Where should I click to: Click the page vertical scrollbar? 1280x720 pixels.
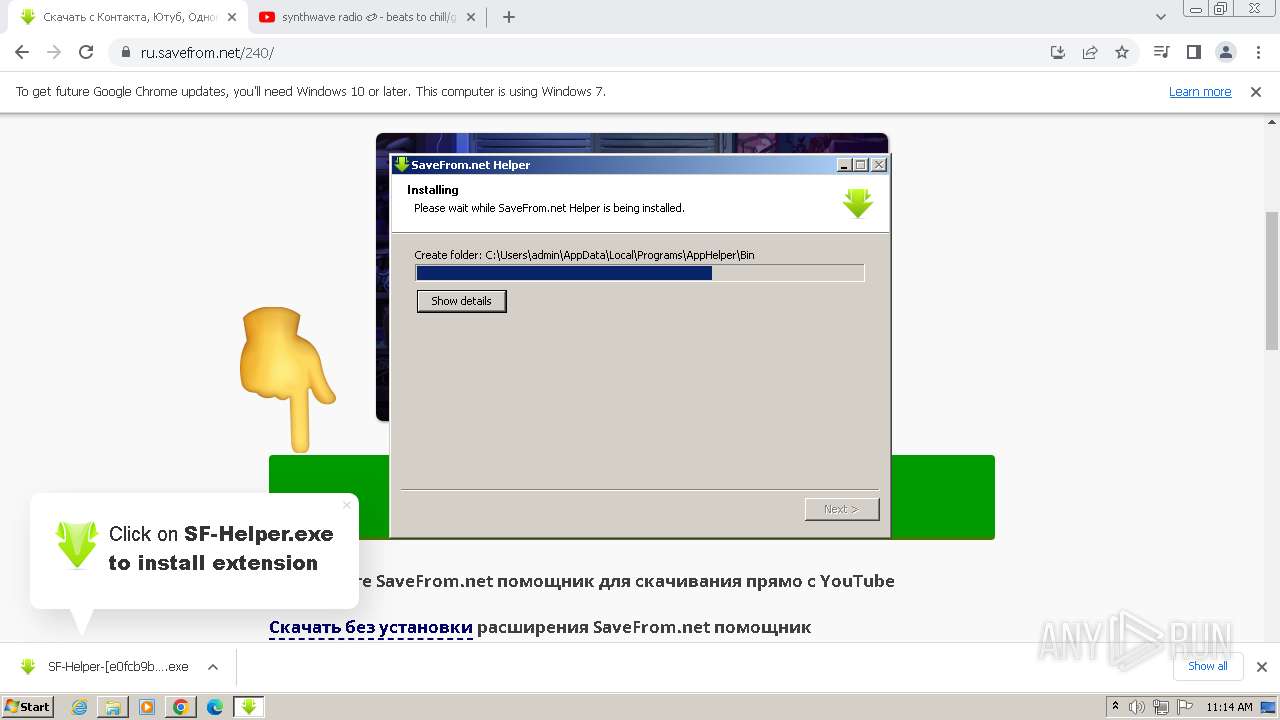pyautogui.click(x=1272, y=280)
